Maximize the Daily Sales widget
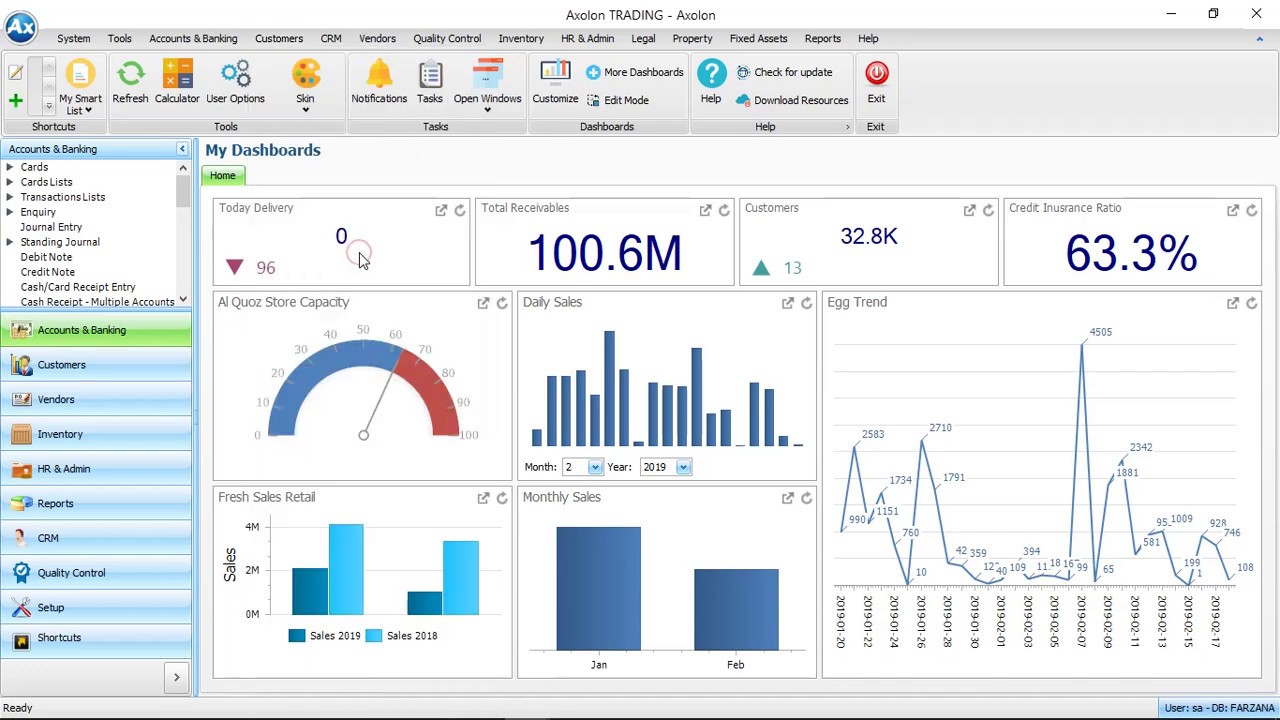The image size is (1280, 720). [788, 303]
